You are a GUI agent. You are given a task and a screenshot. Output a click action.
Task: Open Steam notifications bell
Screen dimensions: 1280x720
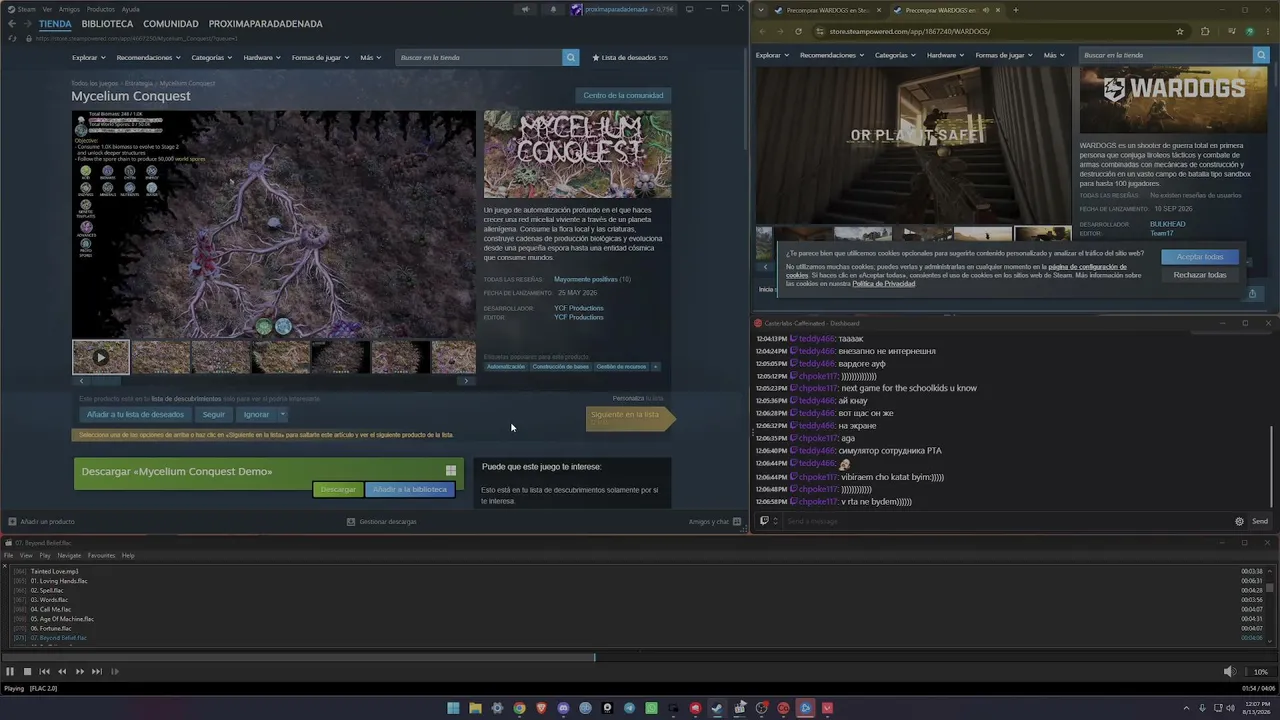click(553, 10)
